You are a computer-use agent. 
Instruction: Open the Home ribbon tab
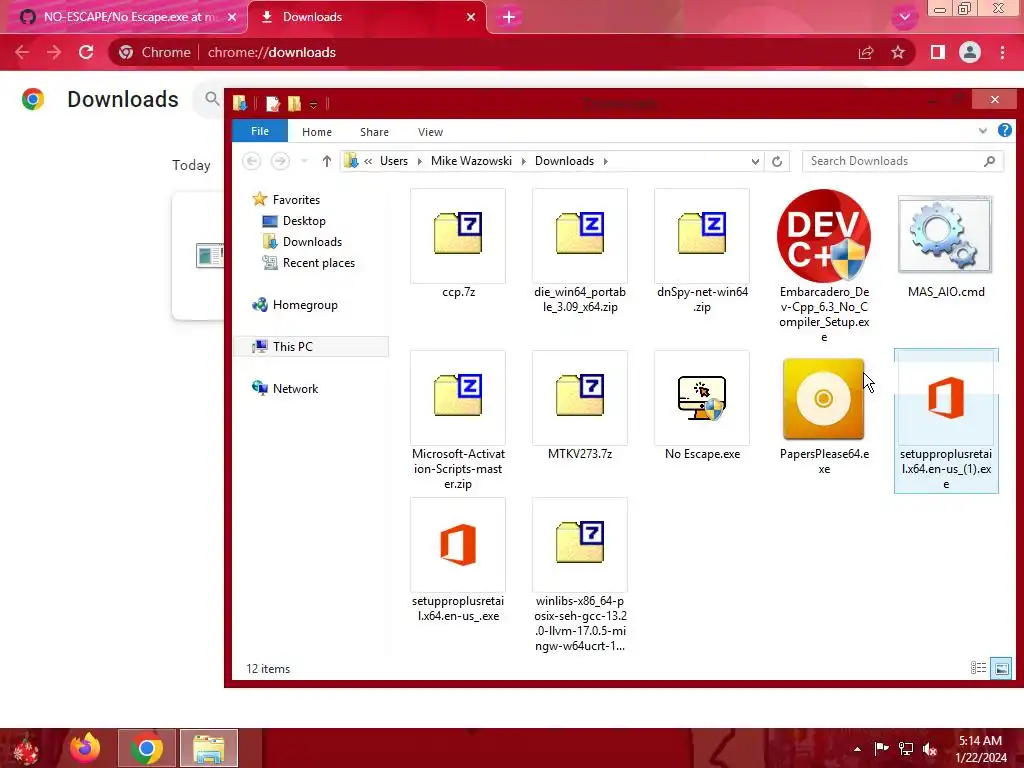(317, 132)
